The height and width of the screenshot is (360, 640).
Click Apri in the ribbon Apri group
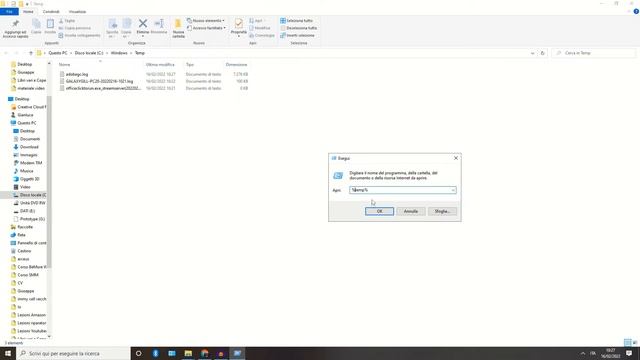click(x=256, y=20)
